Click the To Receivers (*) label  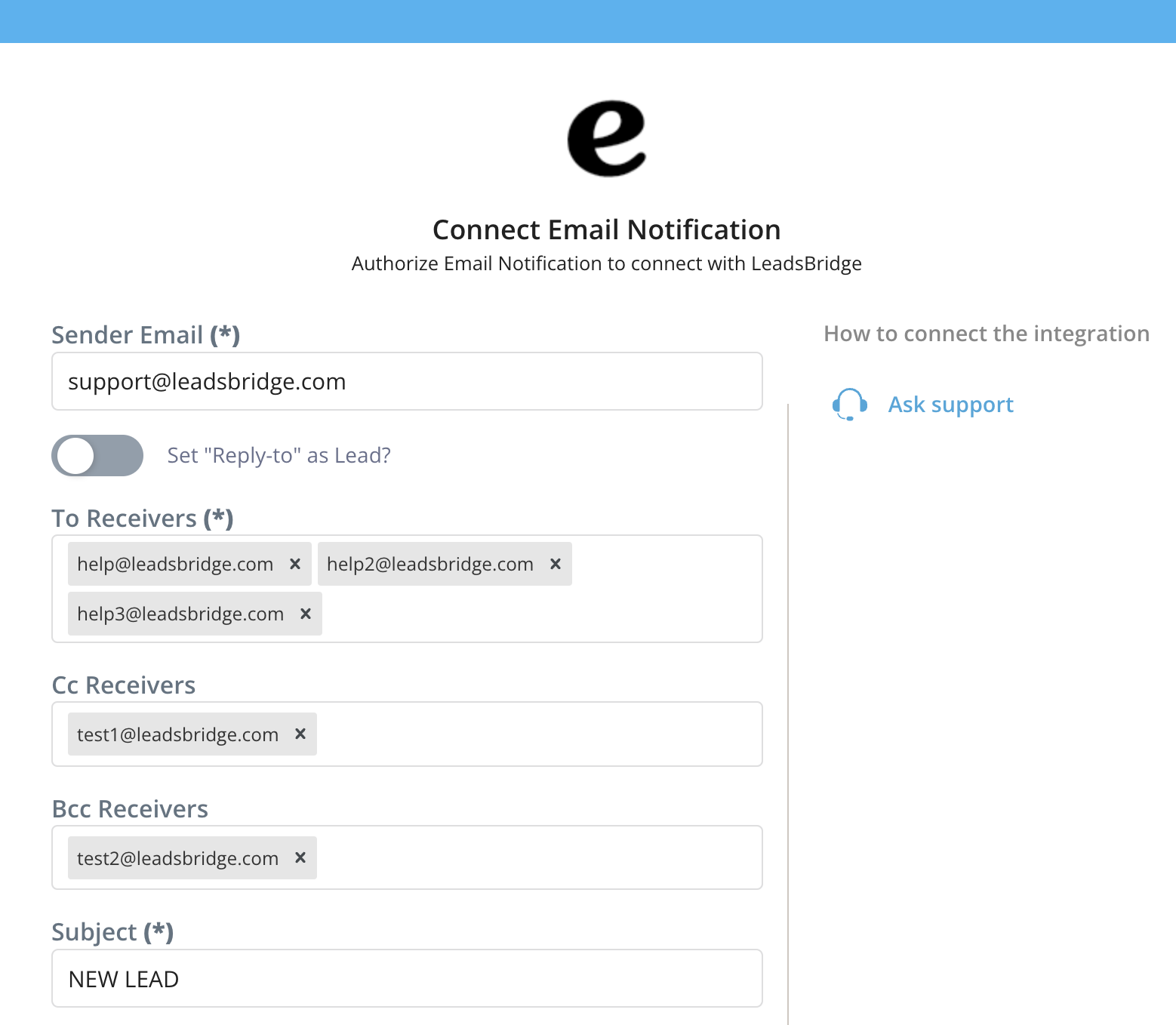143,519
